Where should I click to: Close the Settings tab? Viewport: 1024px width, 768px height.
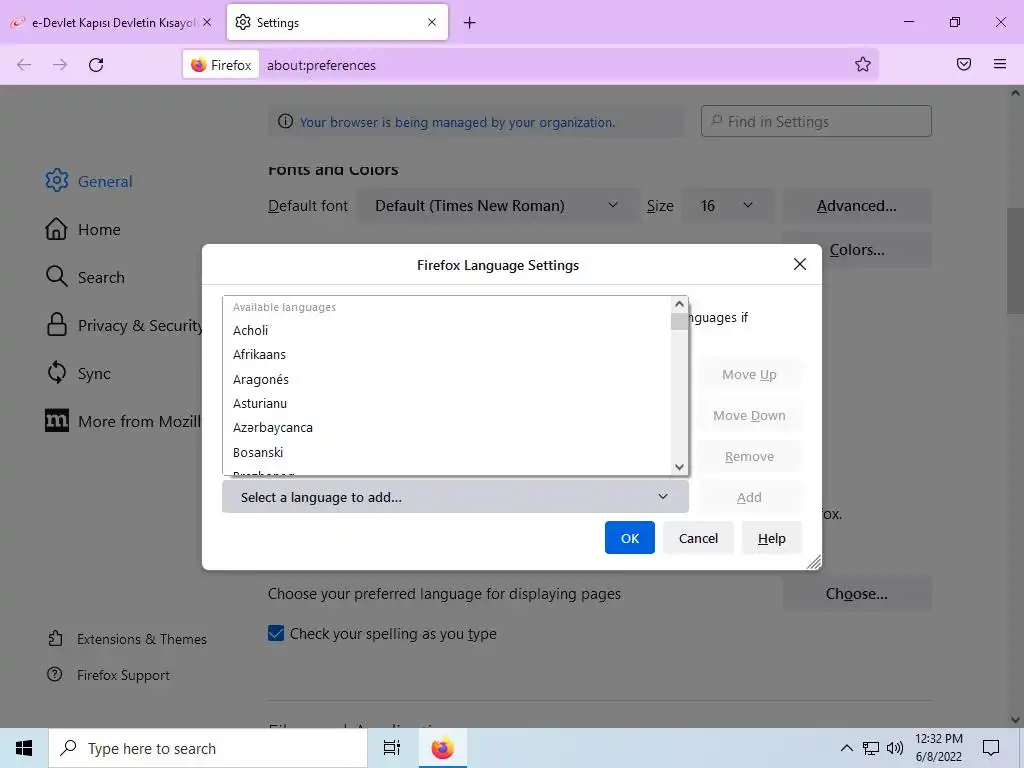(x=432, y=22)
